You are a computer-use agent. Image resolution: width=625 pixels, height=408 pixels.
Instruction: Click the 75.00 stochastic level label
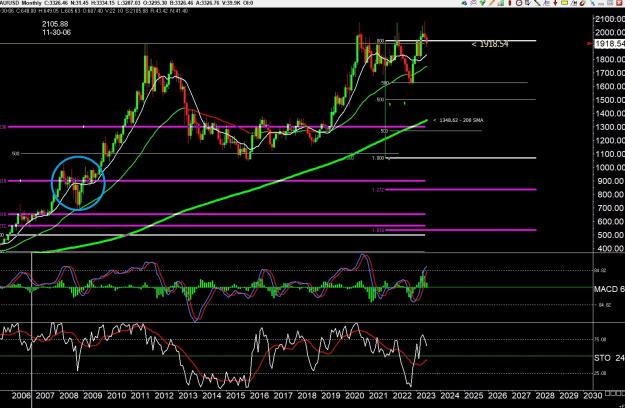click(x=600, y=339)
